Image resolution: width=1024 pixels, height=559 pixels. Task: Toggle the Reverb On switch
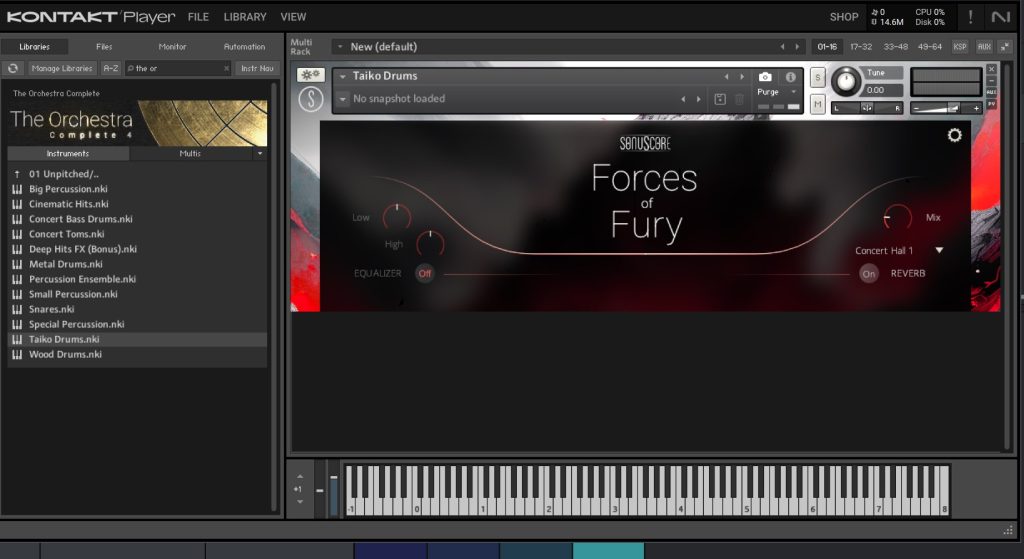tap(868, 273)
